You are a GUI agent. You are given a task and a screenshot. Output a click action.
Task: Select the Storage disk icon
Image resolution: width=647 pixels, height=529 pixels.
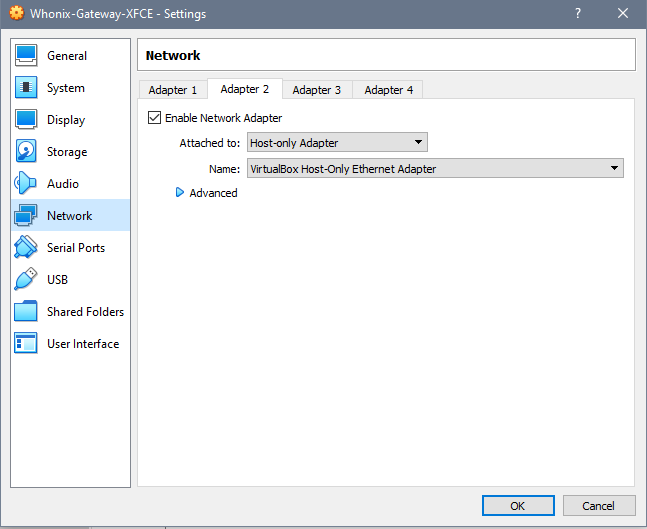tap(27, 152)
